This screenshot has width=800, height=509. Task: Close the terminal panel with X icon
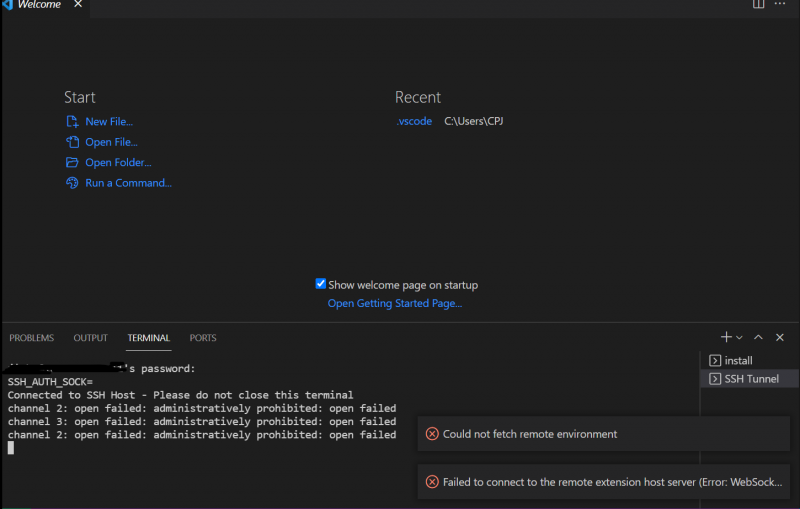[780, 338]
